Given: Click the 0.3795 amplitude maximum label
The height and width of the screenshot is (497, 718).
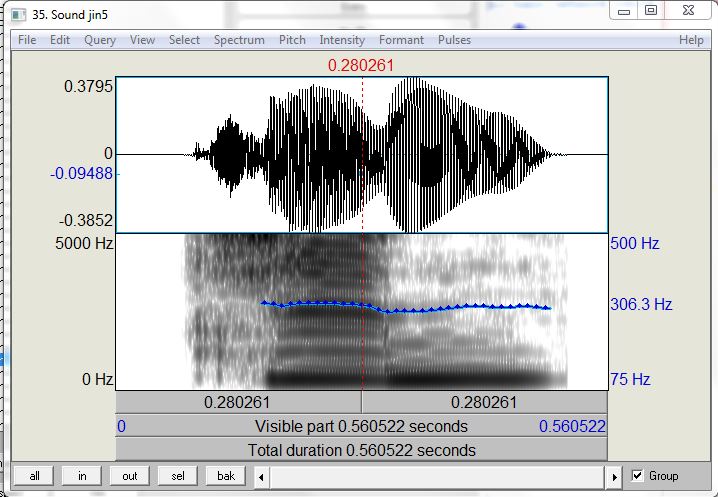Looking at the screenshot, I should coord(88,86).
